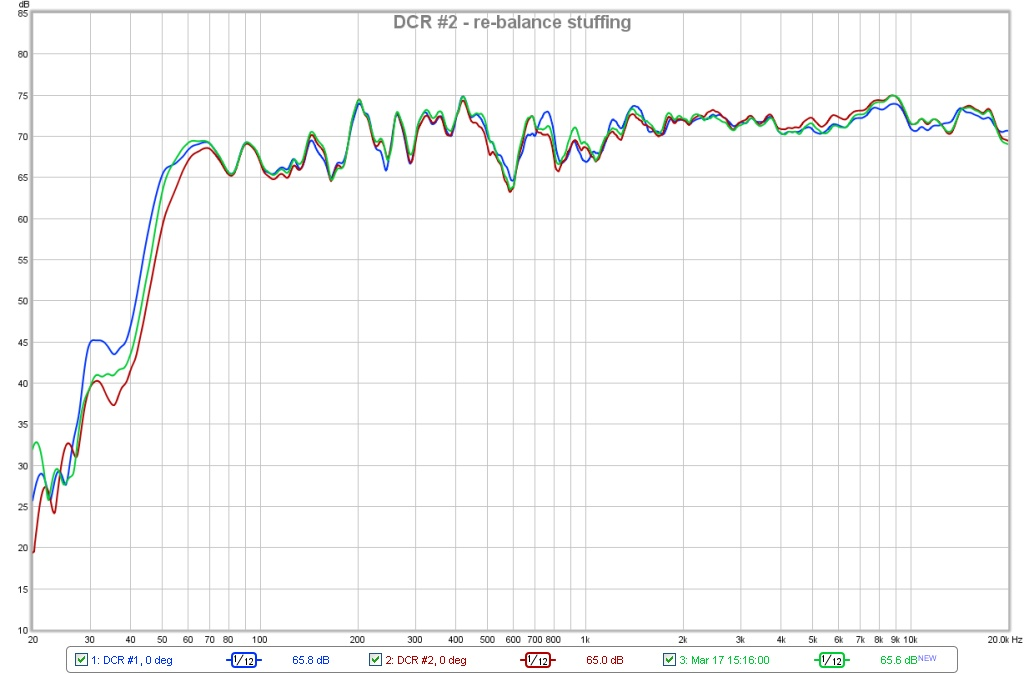The width and height of the screenshot is (1024, 674).
Task: Click the red 1/12 smoothing icon
Action: pos(537,660)
